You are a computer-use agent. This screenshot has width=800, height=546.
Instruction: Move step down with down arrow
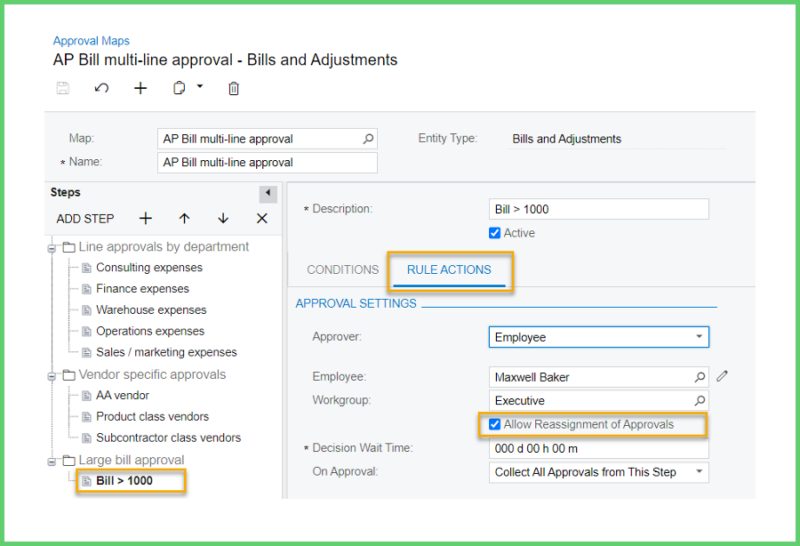pos(223,218)
